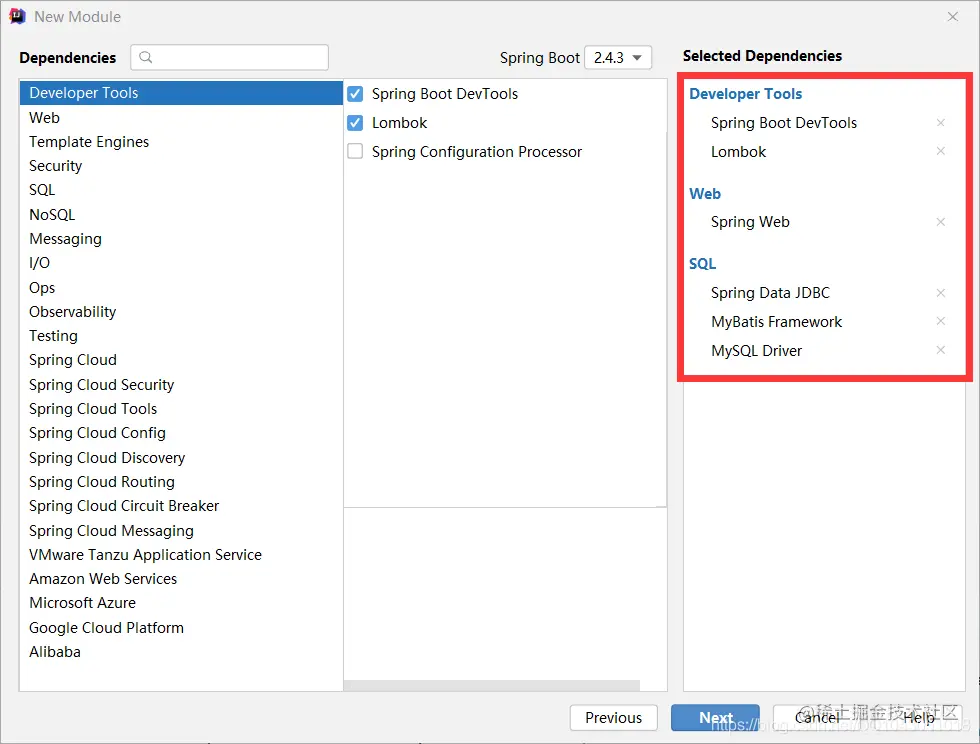This screenshot has height=744, width=980.
Task: Click MySQL Driver in Selected Dependencies
Action: pos(756,351)
